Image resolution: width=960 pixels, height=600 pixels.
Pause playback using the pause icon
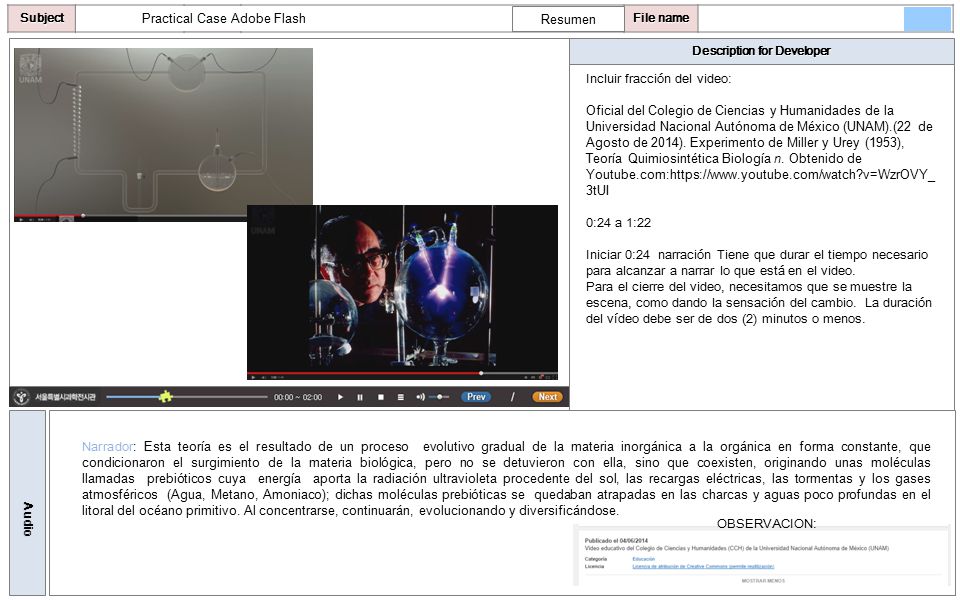click(x=360, y=397)
